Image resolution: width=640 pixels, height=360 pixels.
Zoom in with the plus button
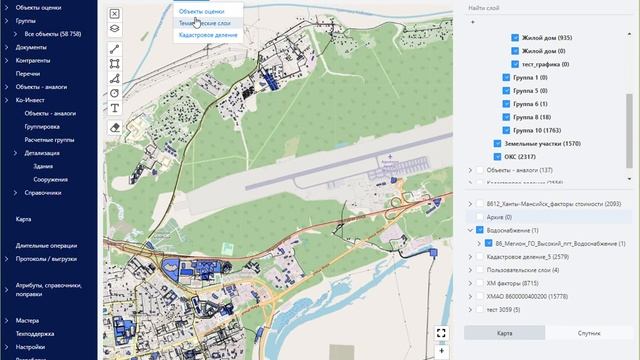pos(441,351)
